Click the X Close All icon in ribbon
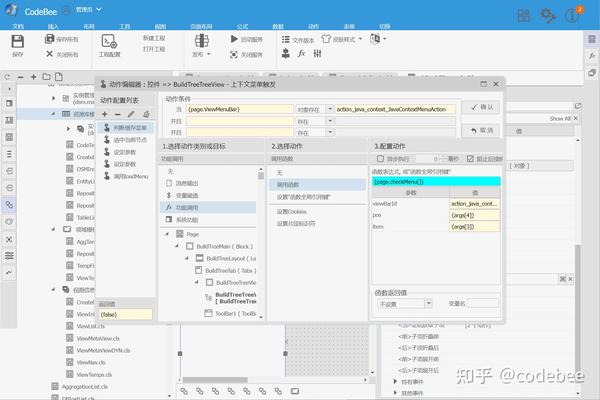Image resolution: width=600 pixels, height=400 pixels. pyautogui.click(x=49, y=54)
